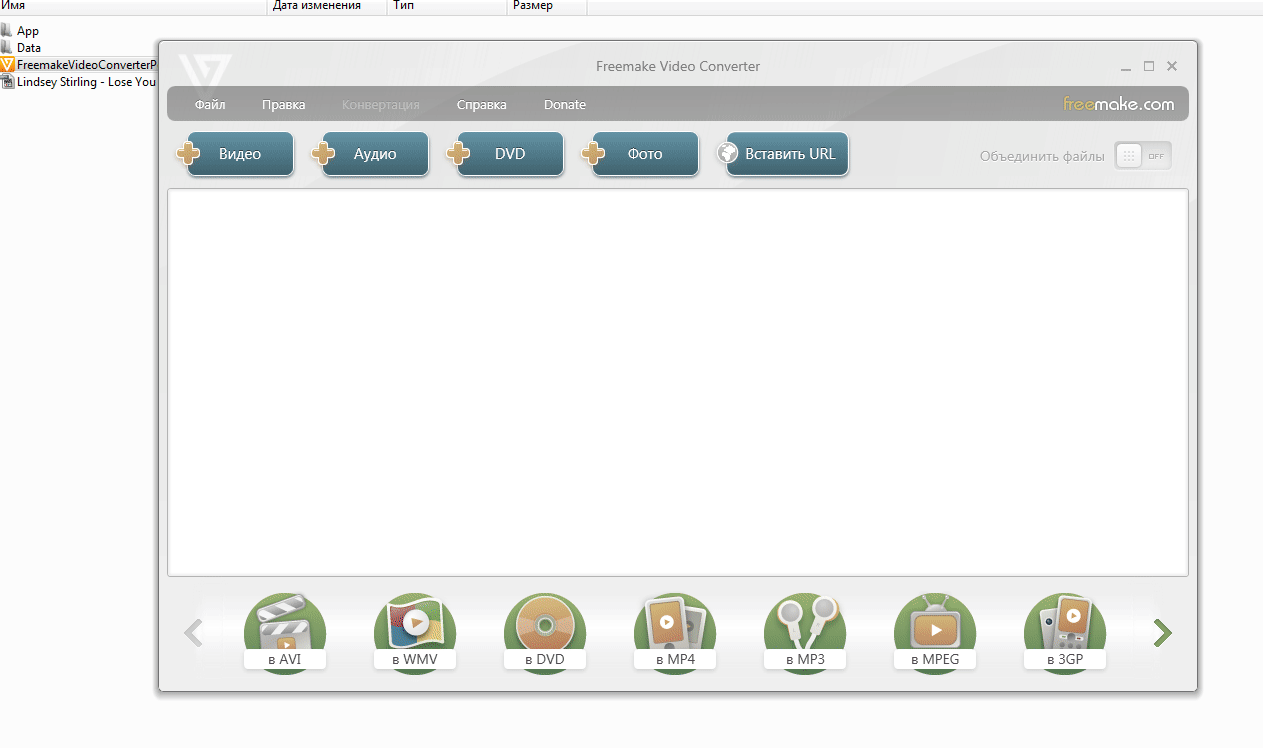Convert to MPEG TV icon
This screenshot has height=748, width=1263.
(x=935, y=632)
